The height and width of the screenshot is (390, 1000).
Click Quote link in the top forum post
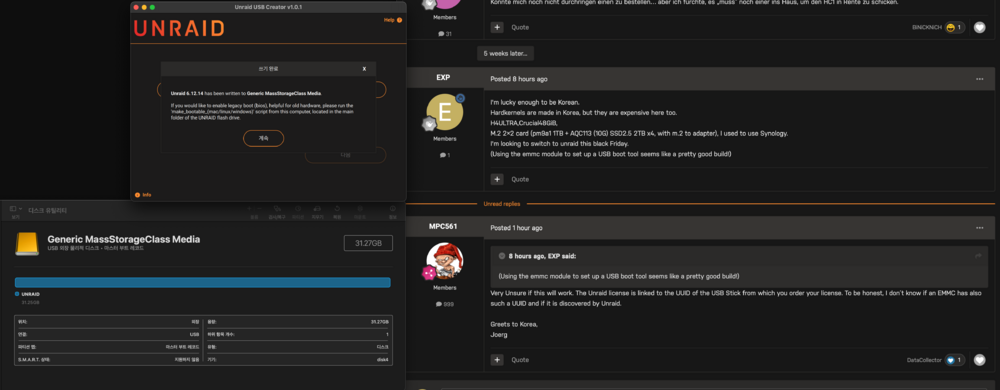pyautogui.click(x=520, y=27)
